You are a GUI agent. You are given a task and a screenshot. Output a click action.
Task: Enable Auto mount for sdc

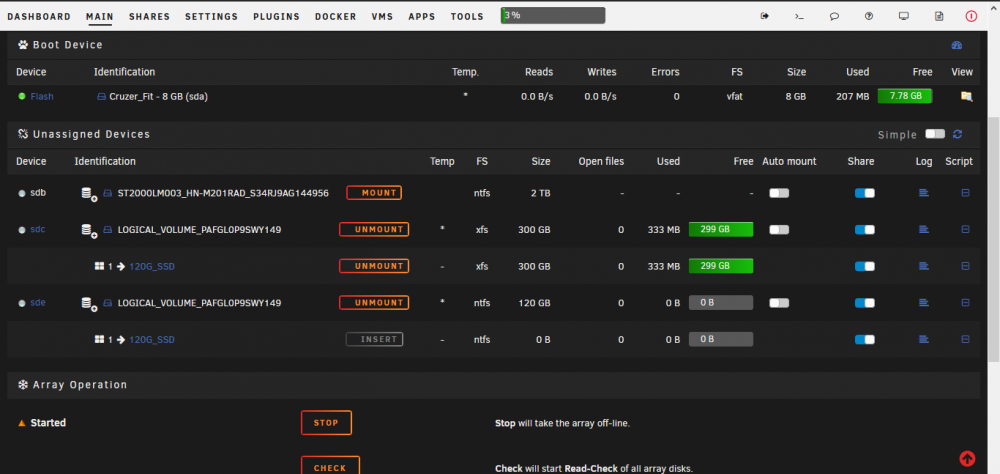click(779, 230)
